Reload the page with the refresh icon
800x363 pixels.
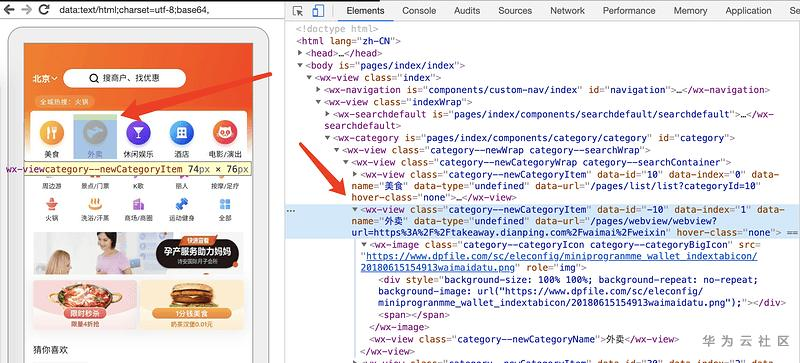tap(44, 9)
